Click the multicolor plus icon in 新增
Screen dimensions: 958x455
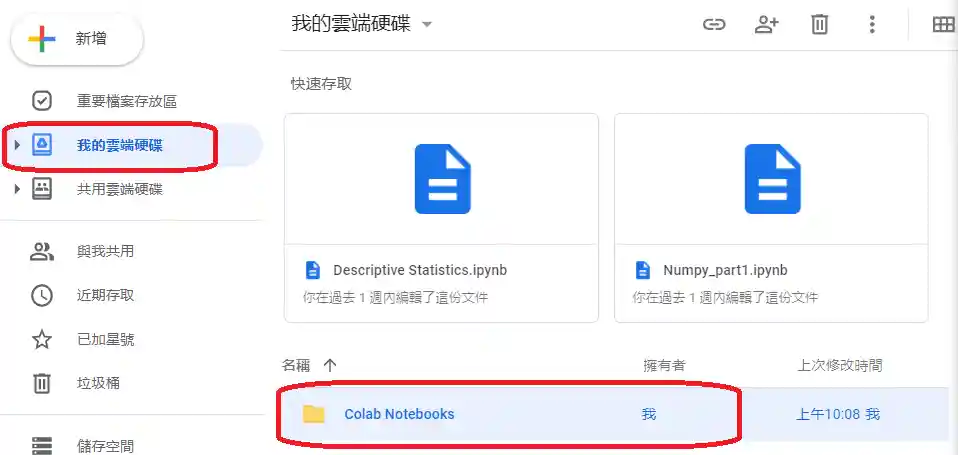[42, 39]
